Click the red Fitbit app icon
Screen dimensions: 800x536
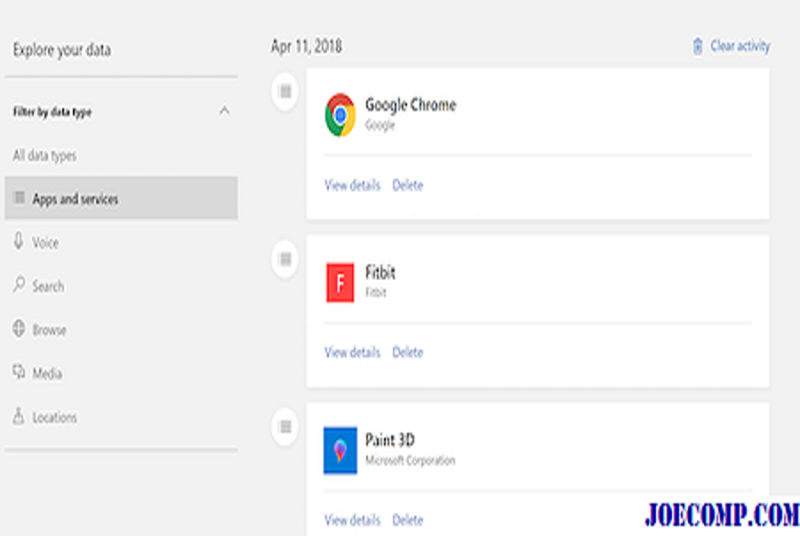click(340, 283)
